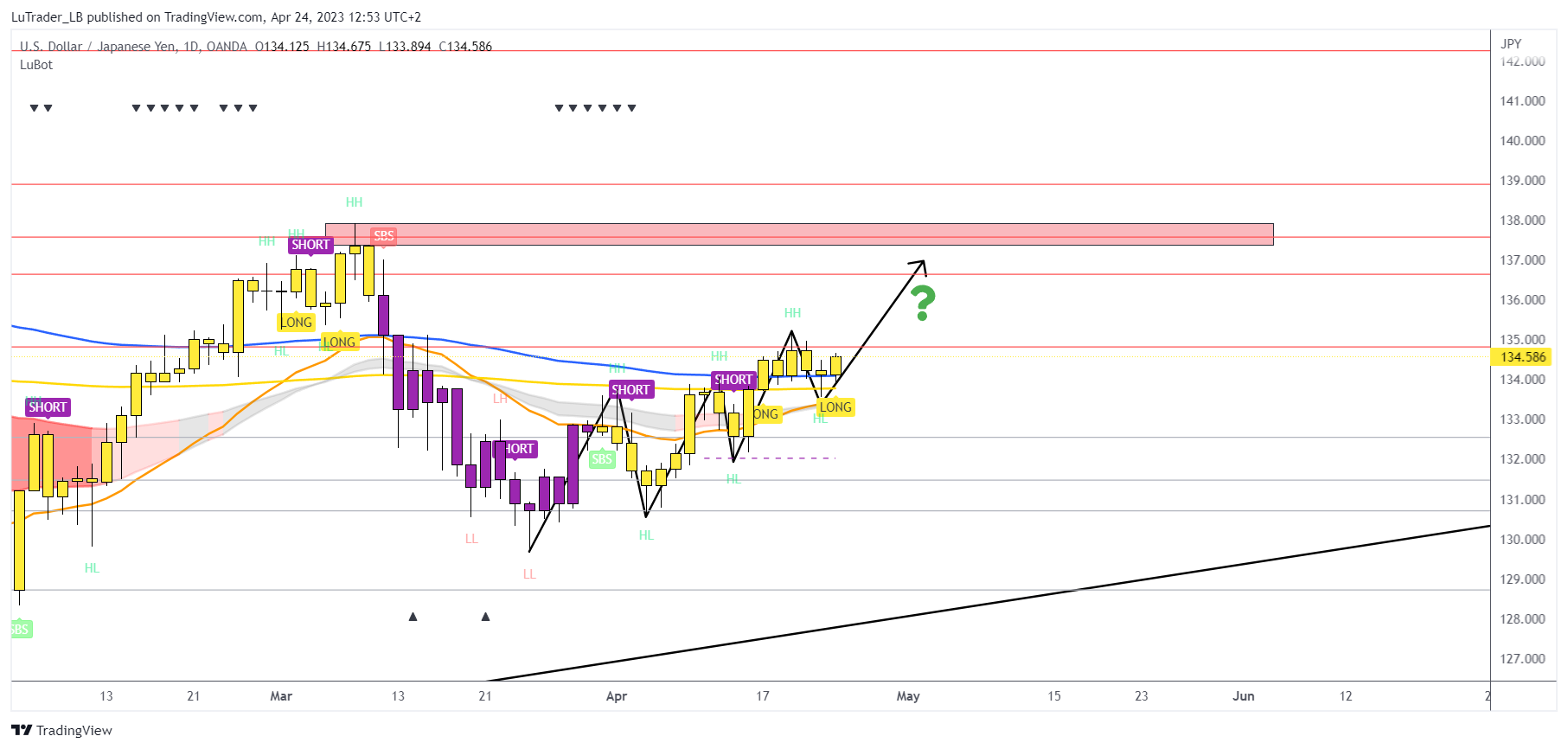Click the LH label on the chart
1568x749 pixels.
tap(501, 399)
